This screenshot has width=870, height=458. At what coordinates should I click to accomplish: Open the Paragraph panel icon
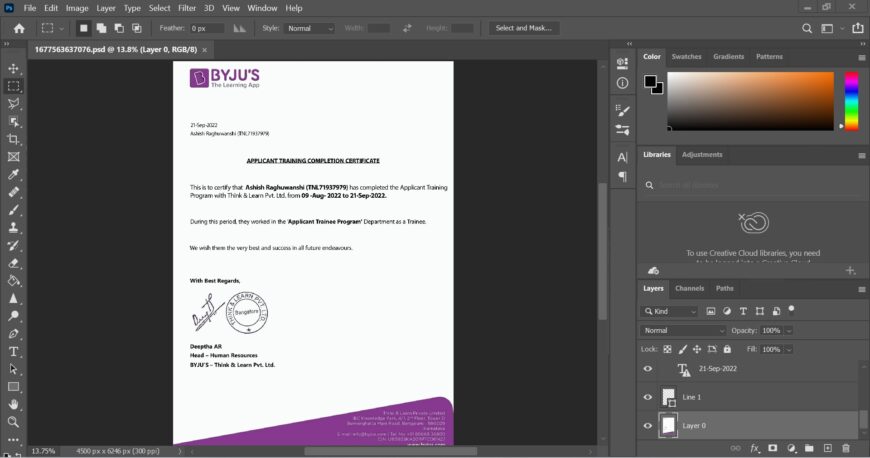click(623, 177)
